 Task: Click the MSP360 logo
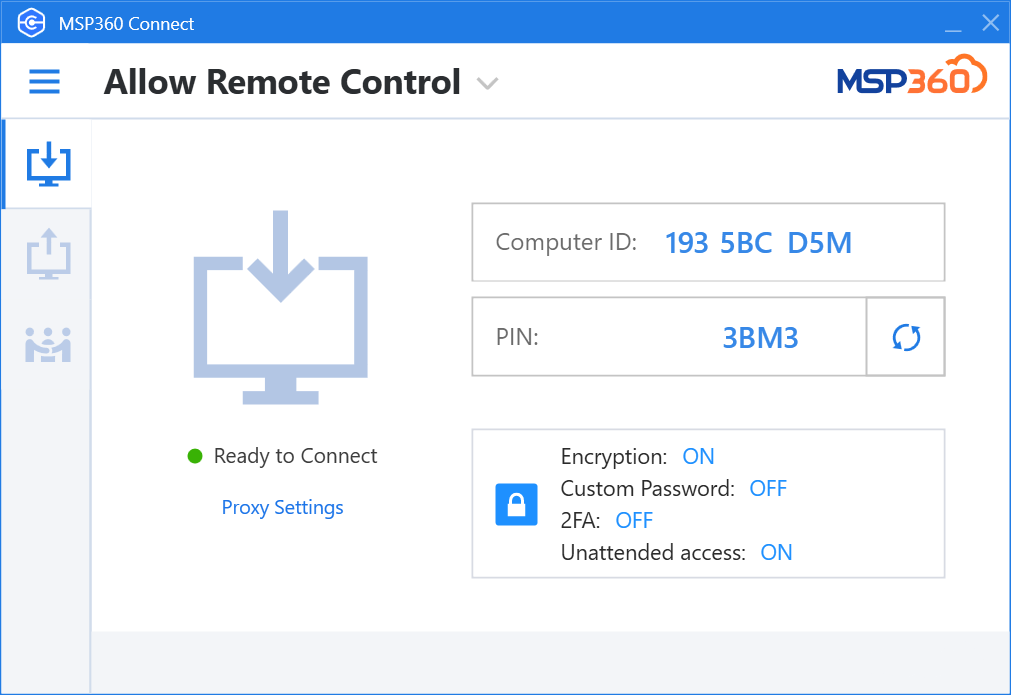click(910, 80)
